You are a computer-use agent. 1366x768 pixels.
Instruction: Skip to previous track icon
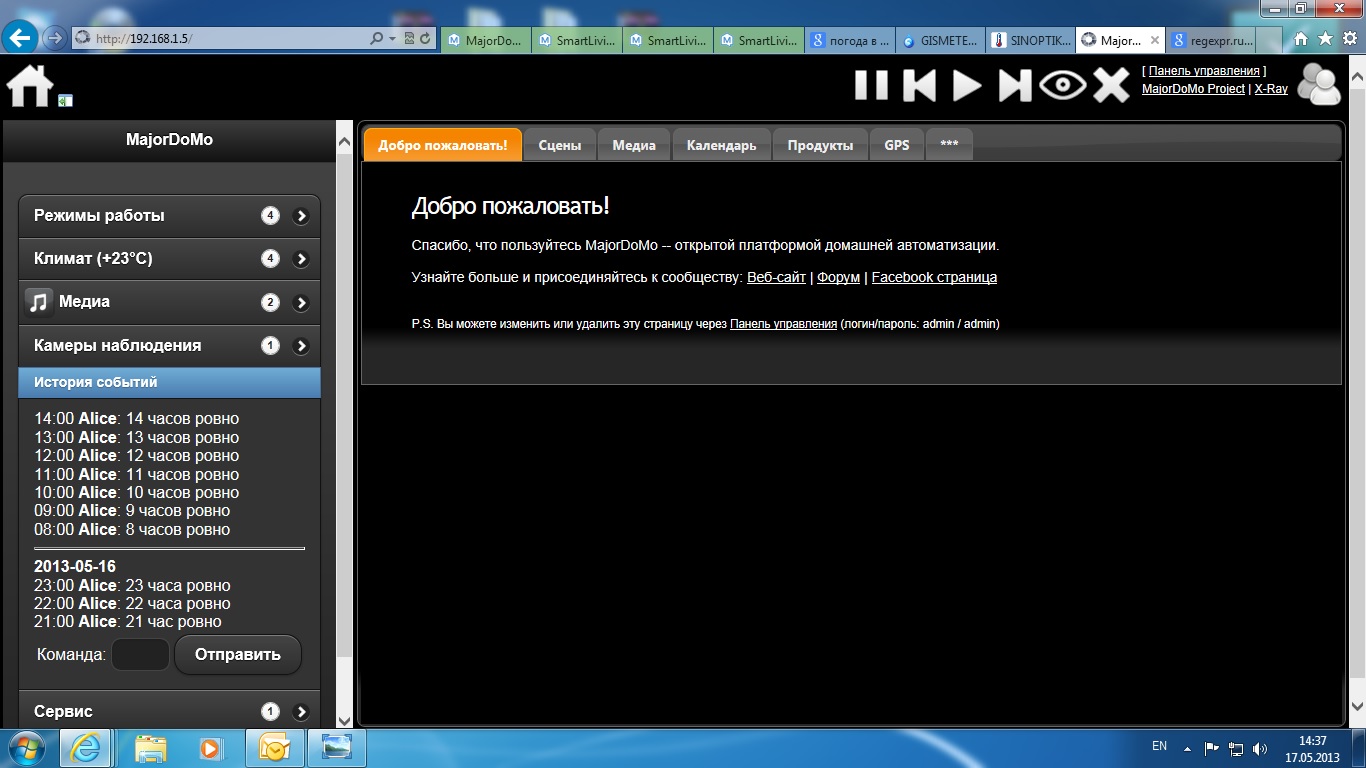click(x=919, y=85)
